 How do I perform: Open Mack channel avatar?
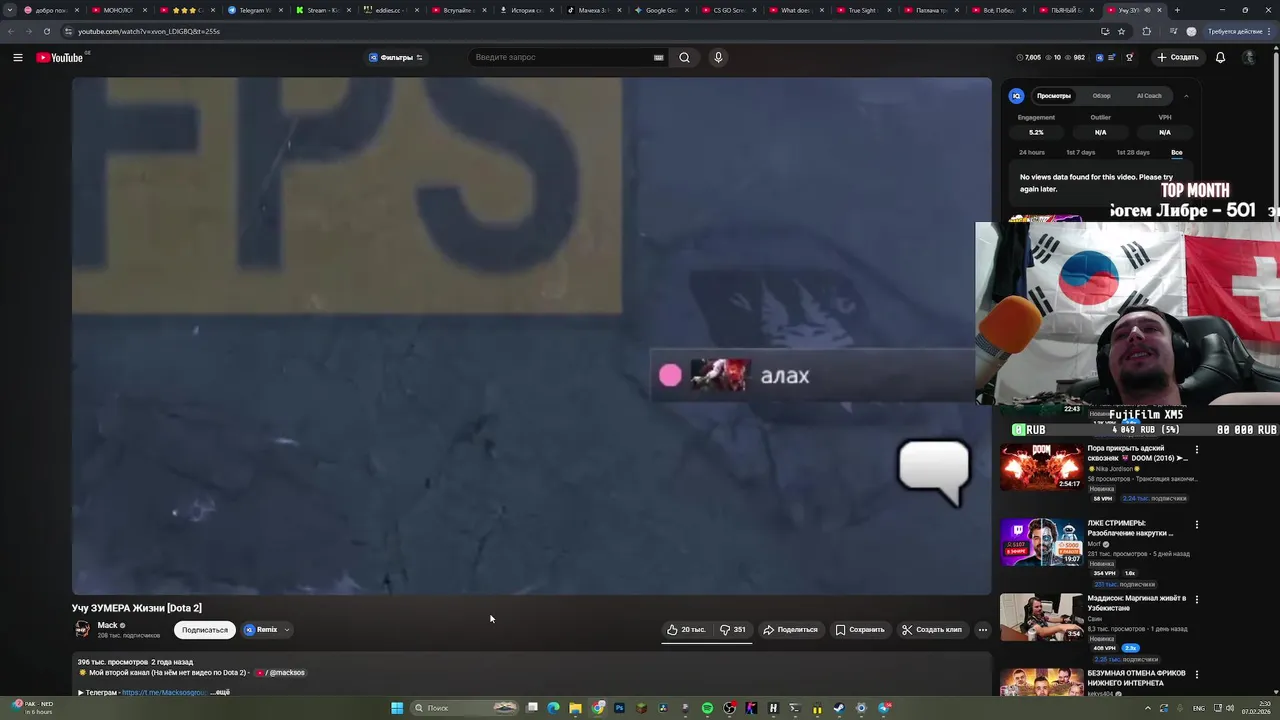click(82, 629)
